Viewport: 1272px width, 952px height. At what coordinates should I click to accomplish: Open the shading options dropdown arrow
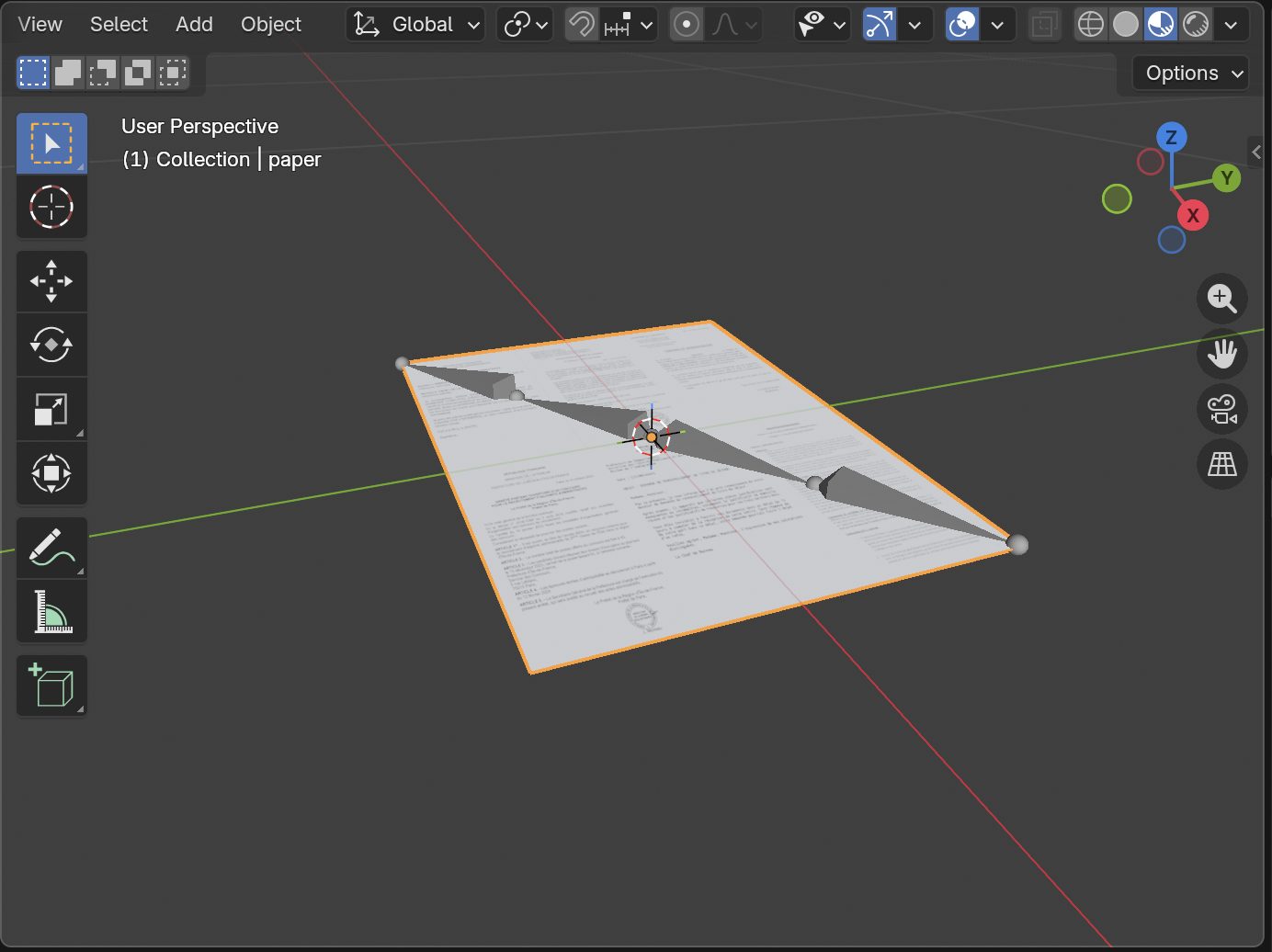pyautogui.click(x=1231, y=25)
